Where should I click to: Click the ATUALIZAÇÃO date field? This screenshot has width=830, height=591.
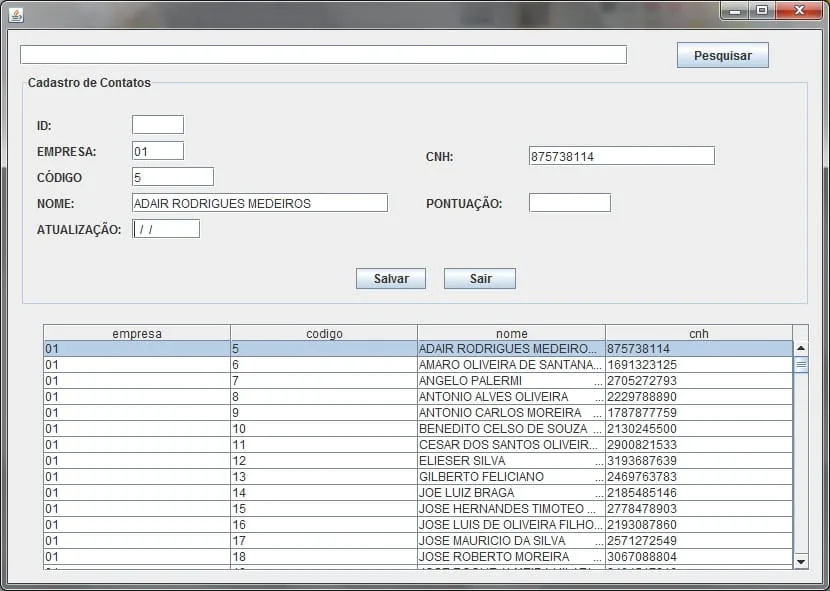point(166,229)
